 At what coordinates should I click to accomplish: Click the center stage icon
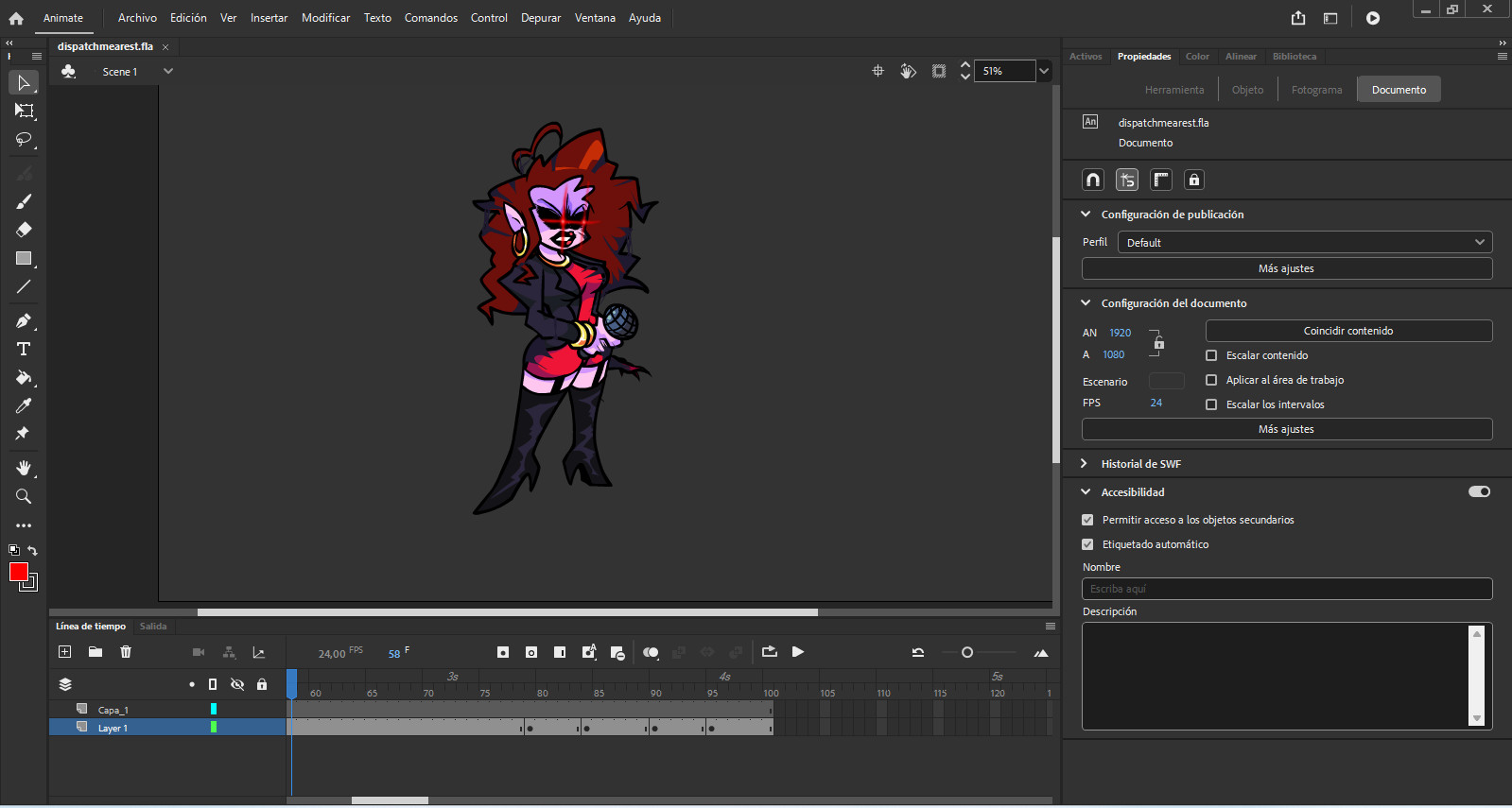point(878,71)
